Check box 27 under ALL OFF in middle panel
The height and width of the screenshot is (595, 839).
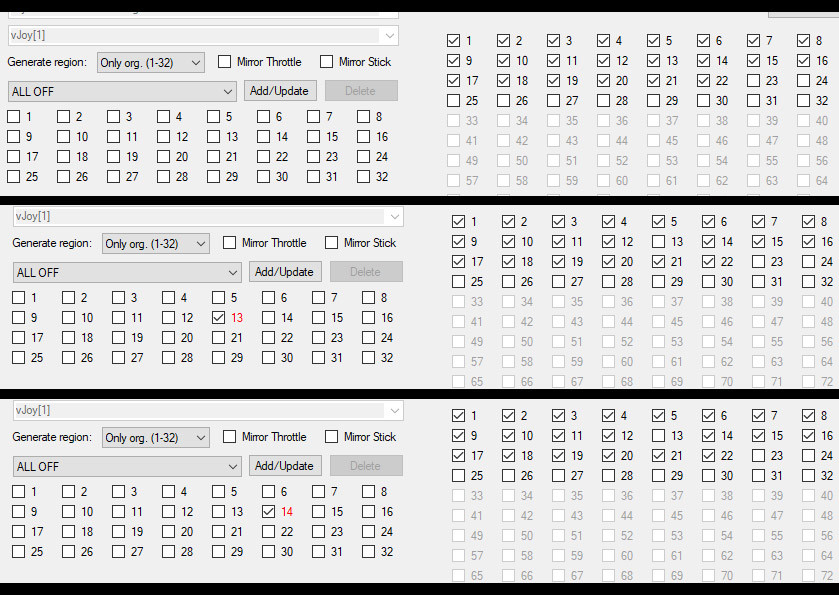[118, 357]
